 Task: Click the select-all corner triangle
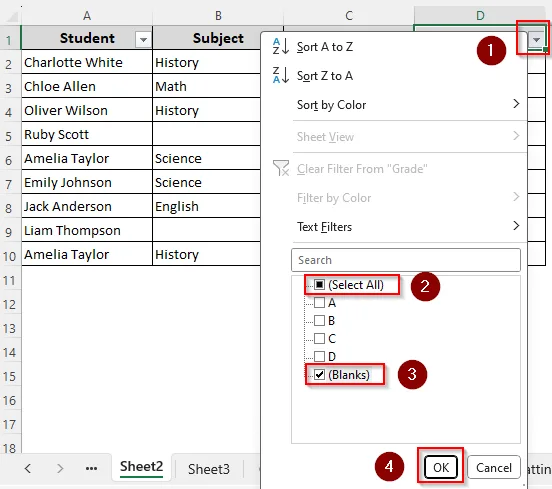coord(11,17)
